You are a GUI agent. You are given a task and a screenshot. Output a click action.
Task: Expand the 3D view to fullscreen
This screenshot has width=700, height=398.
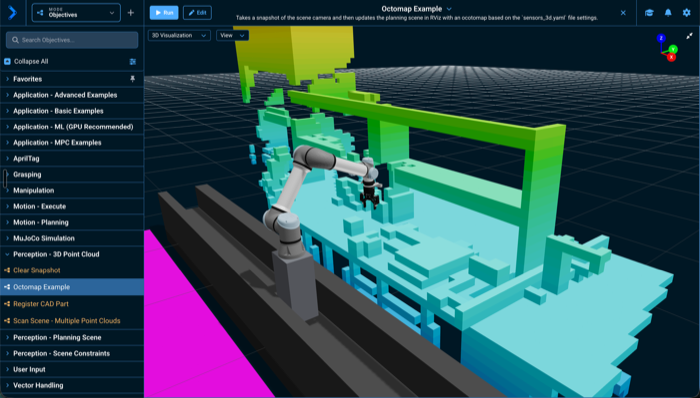coord(689,36)
